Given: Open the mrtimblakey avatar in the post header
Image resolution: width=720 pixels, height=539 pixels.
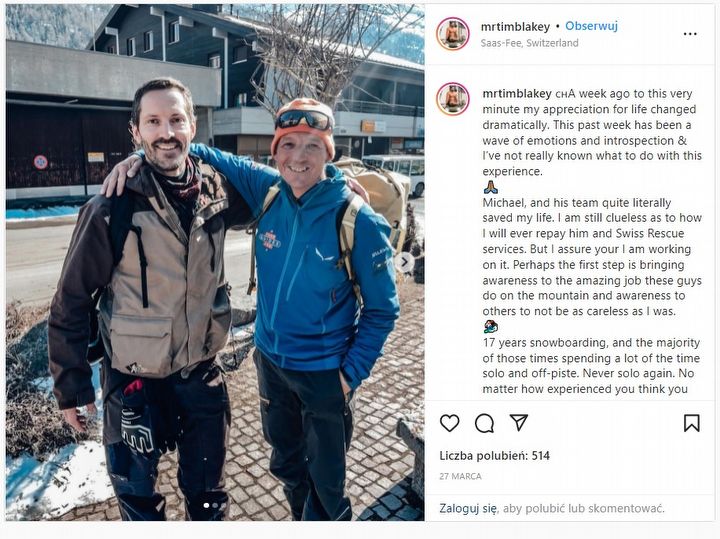Looking at the screenshot, I should coord(453,34).
